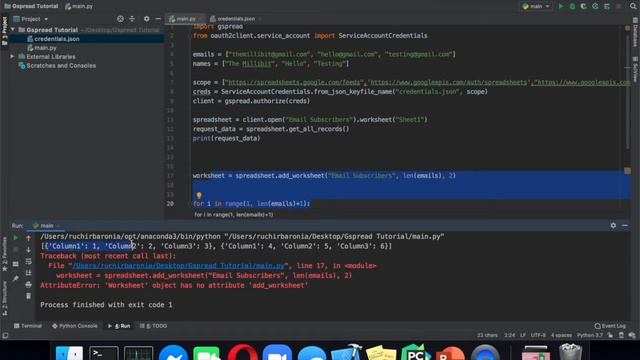This screenshot has height=360, width=640.
Task: Pin the Run tab
Action: 16,279
